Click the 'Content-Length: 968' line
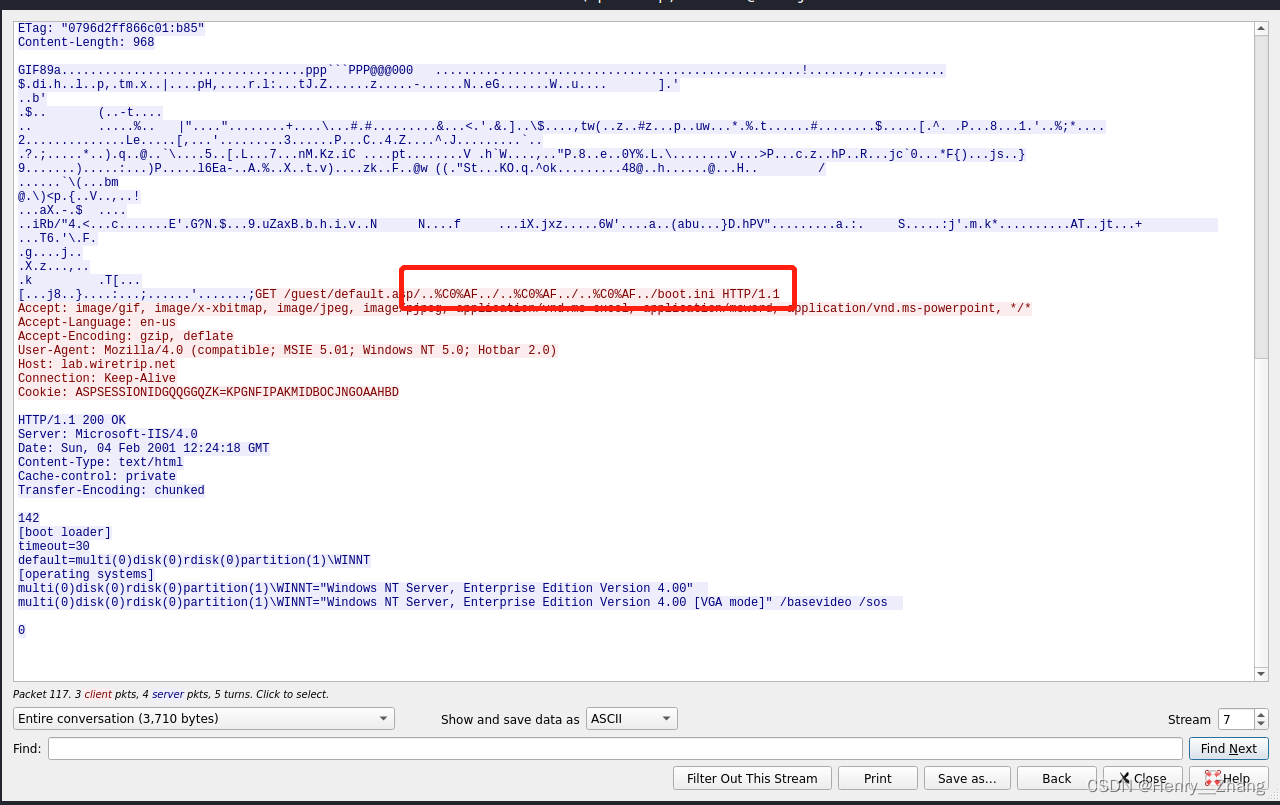 pos(86,42)
